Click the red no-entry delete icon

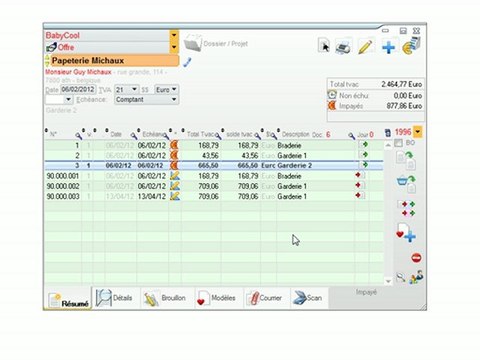(416, 258)
